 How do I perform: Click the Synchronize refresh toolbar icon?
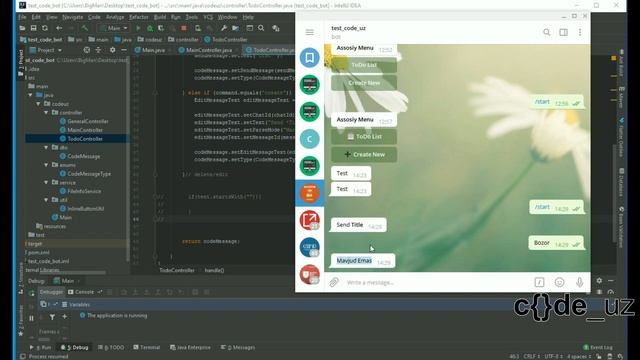pyautogui.click(x=45, y=28)
